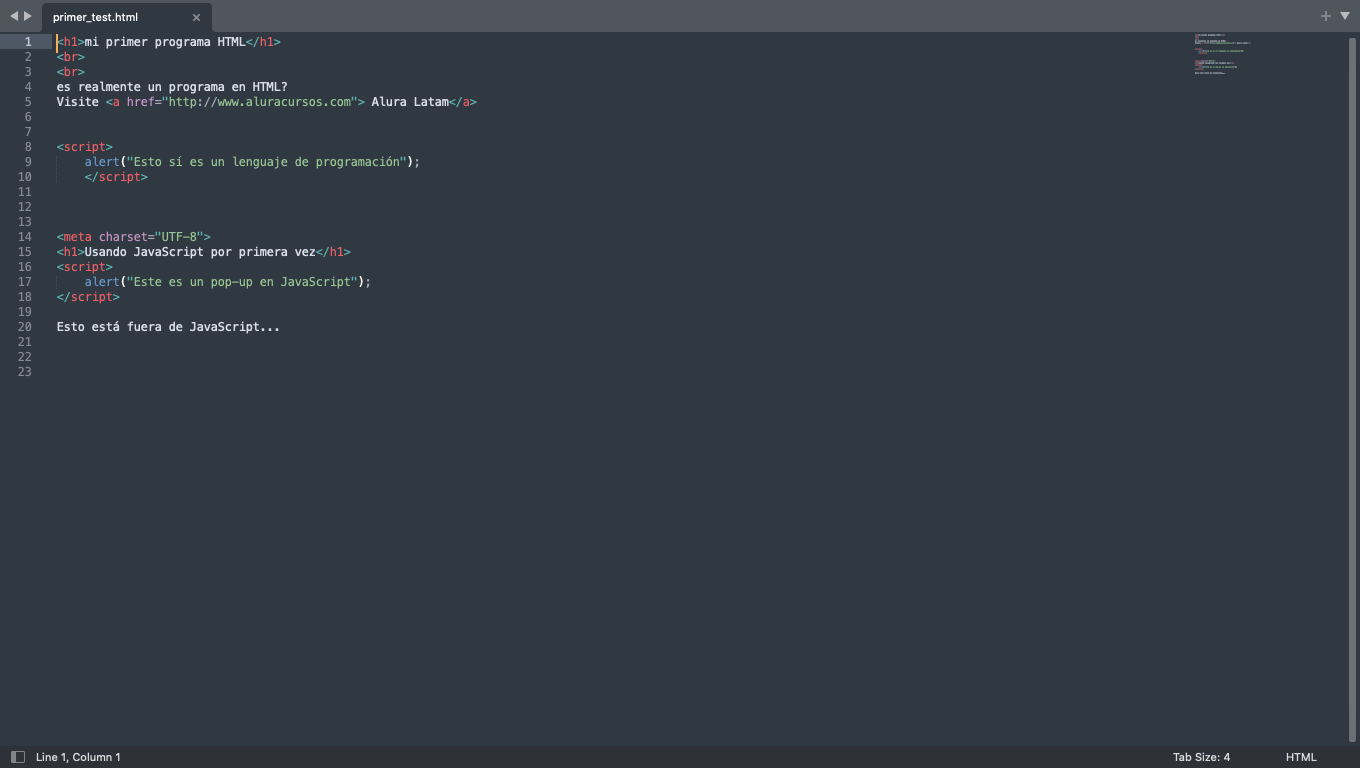Click line number 17 in gutter
Screen dimensions: 1360x768
point(25,282)
